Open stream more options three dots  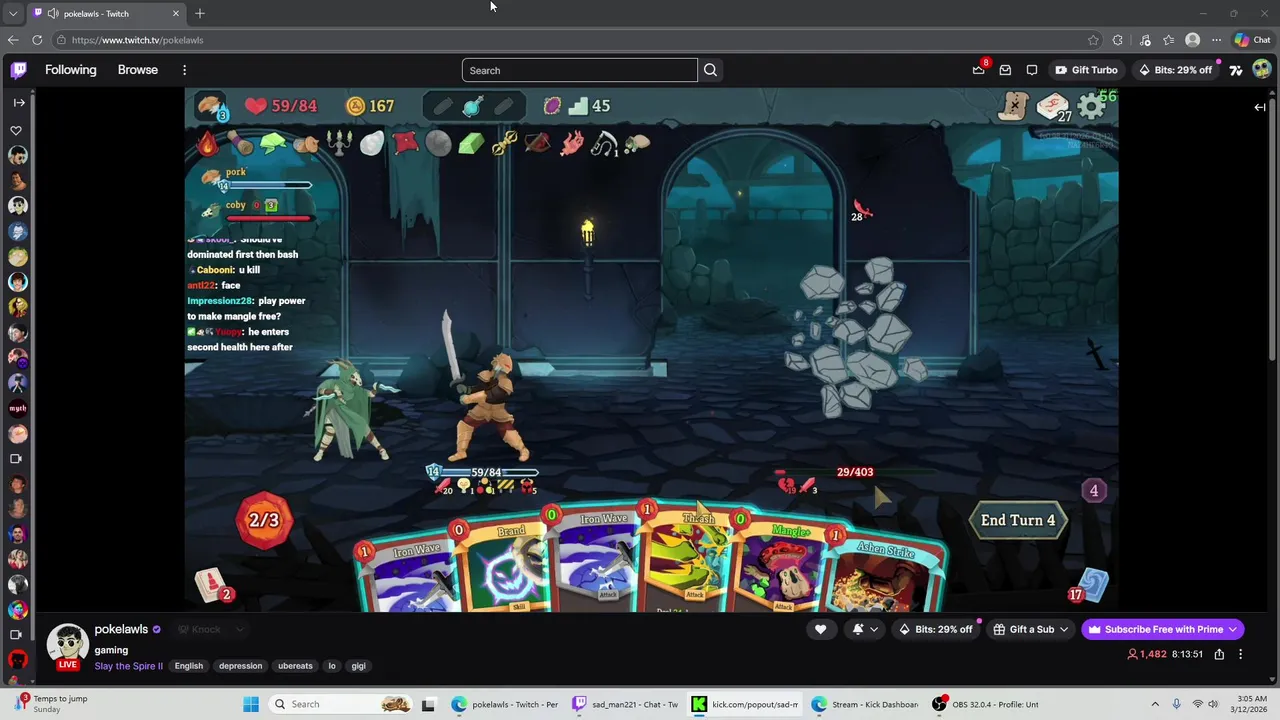pyautogui.click(x=1240, y=654)
